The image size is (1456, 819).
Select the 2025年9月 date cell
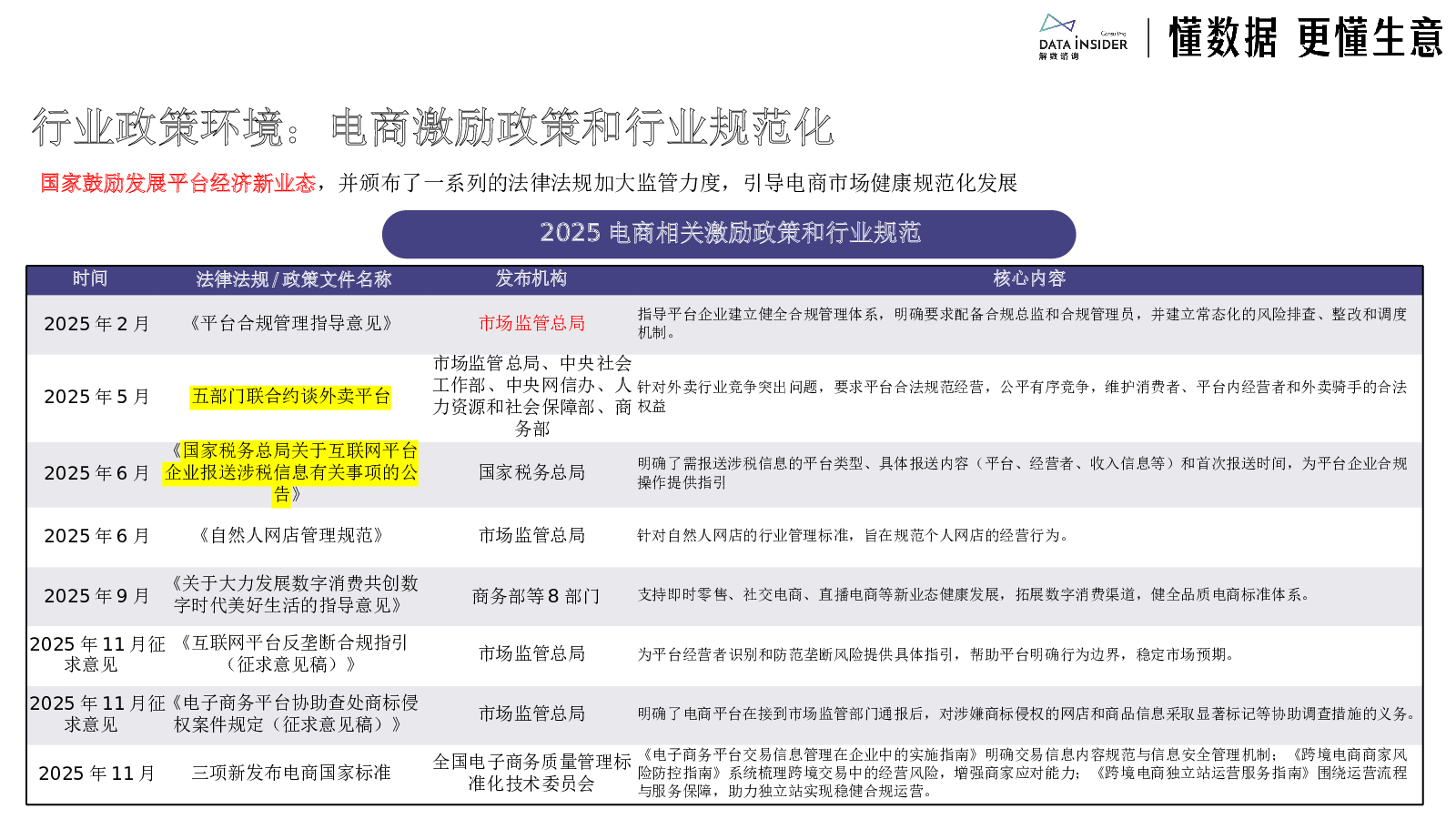[x=96, y=596]
